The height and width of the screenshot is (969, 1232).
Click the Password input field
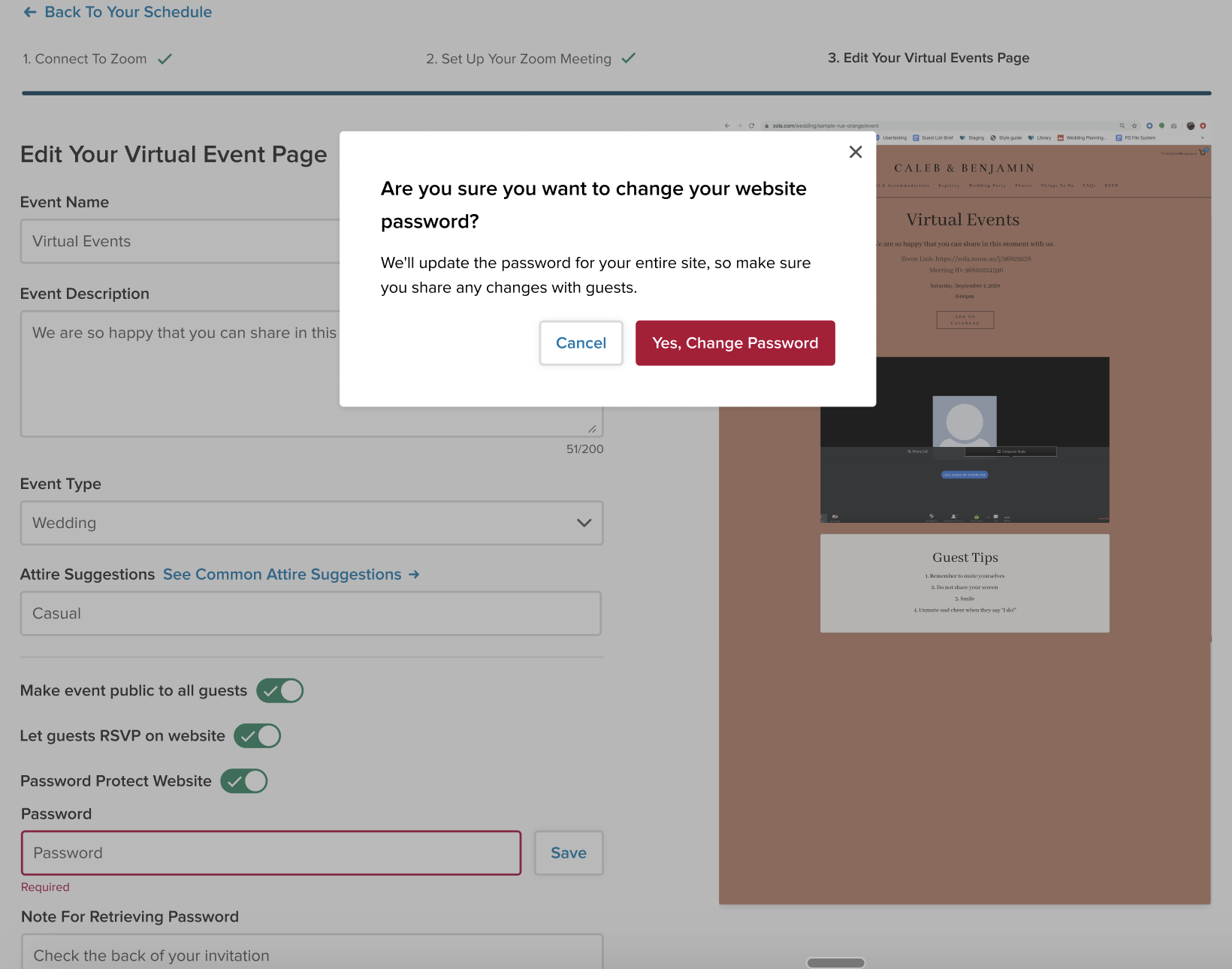[271, 853]
